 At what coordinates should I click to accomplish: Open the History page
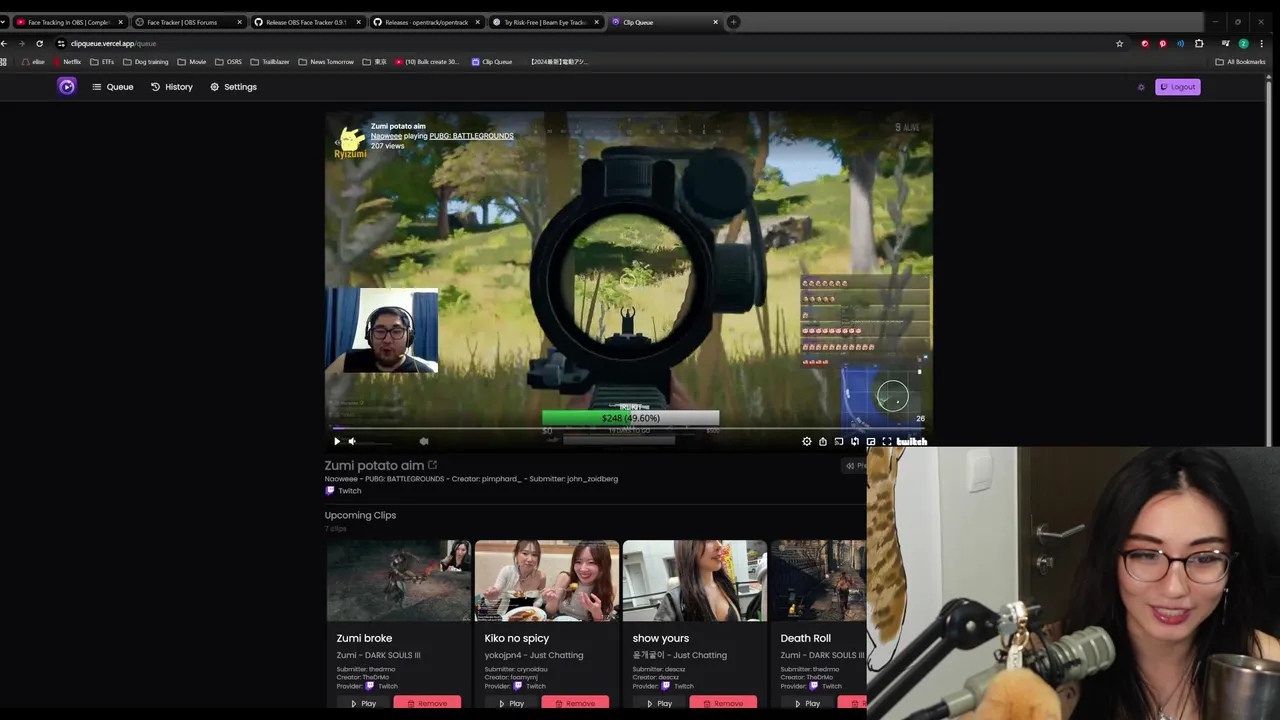tap(172, 87)
